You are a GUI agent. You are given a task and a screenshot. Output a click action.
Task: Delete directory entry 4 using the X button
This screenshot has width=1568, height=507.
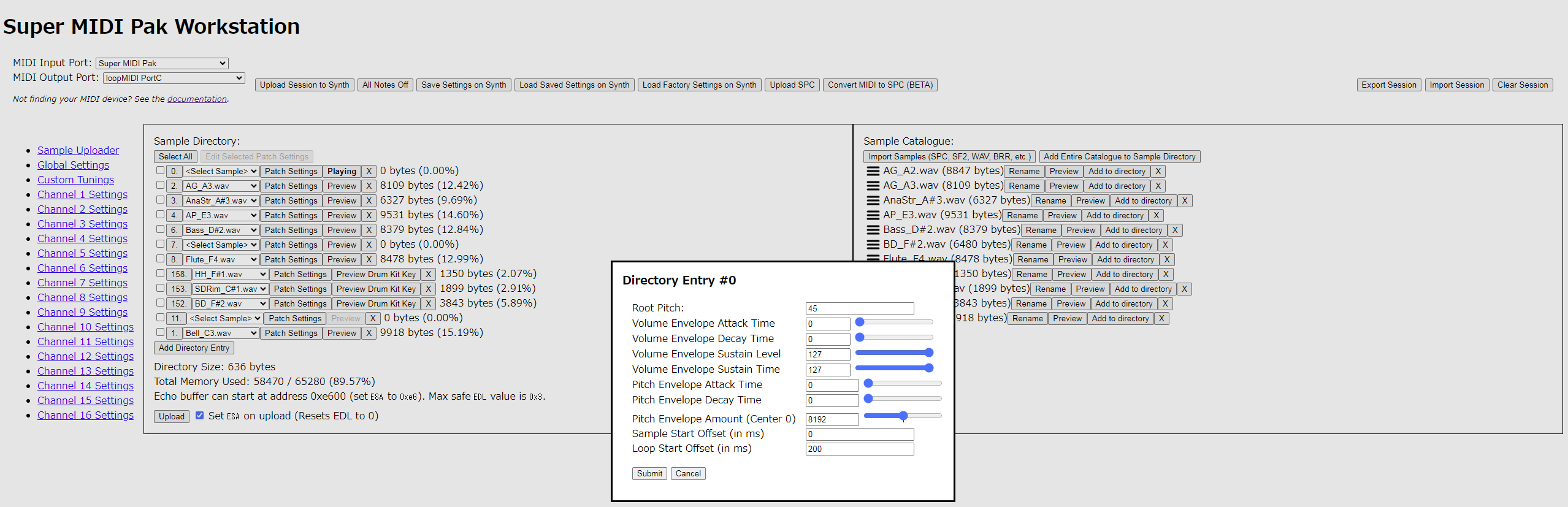pos(369,216)
